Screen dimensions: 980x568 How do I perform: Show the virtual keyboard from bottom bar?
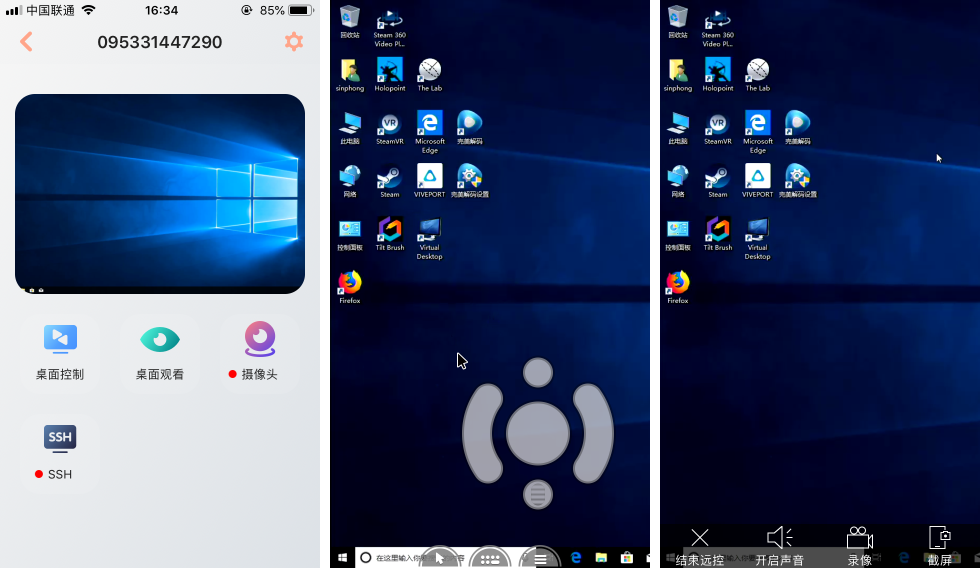tap(490, 558)
